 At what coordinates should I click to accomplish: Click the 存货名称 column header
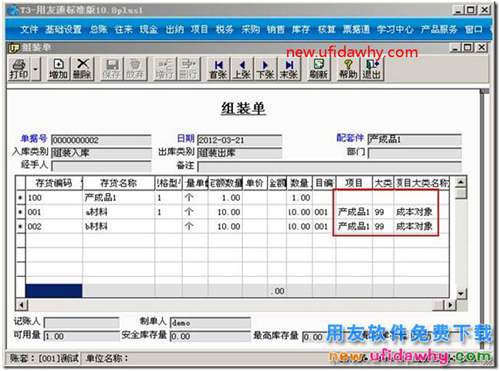119,183
